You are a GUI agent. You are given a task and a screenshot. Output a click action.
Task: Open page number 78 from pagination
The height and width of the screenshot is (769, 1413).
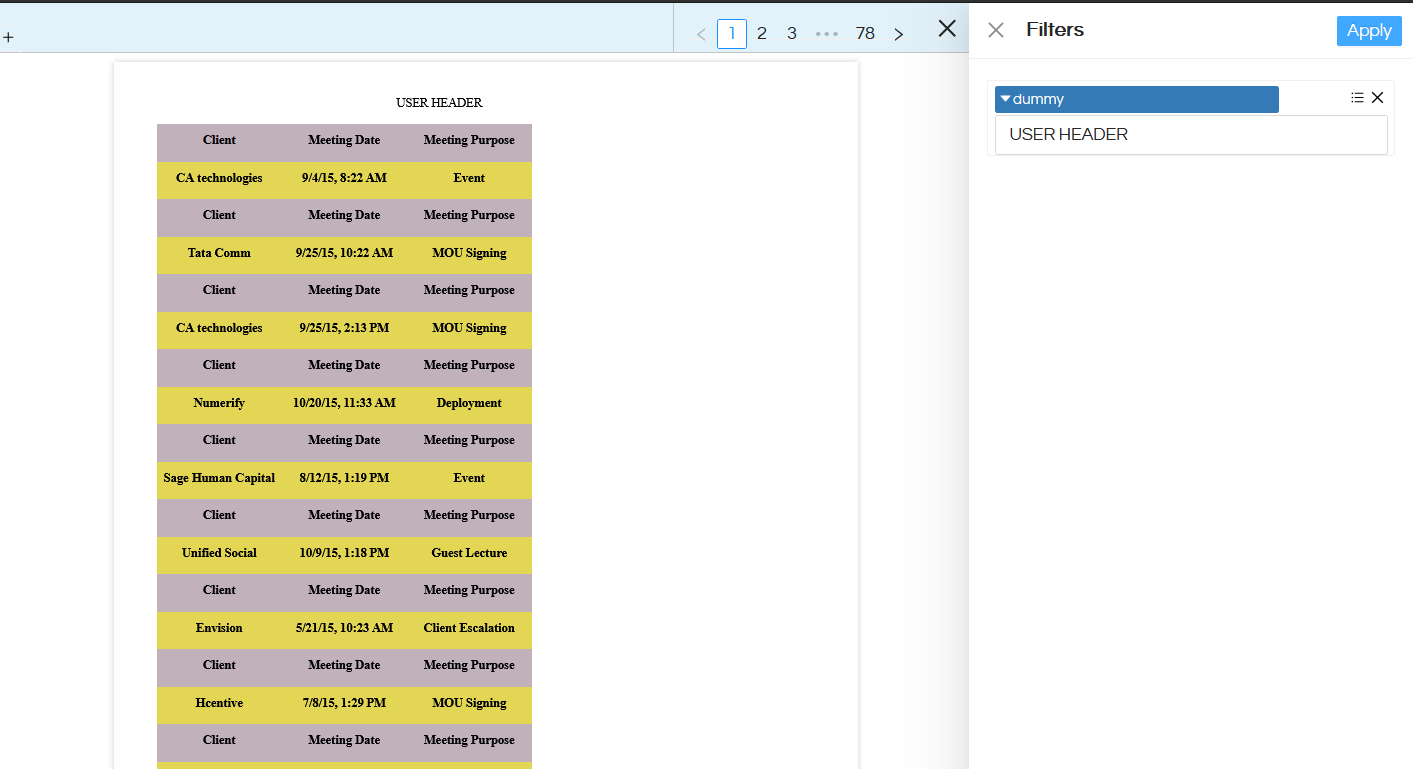[x=865, y=33]
